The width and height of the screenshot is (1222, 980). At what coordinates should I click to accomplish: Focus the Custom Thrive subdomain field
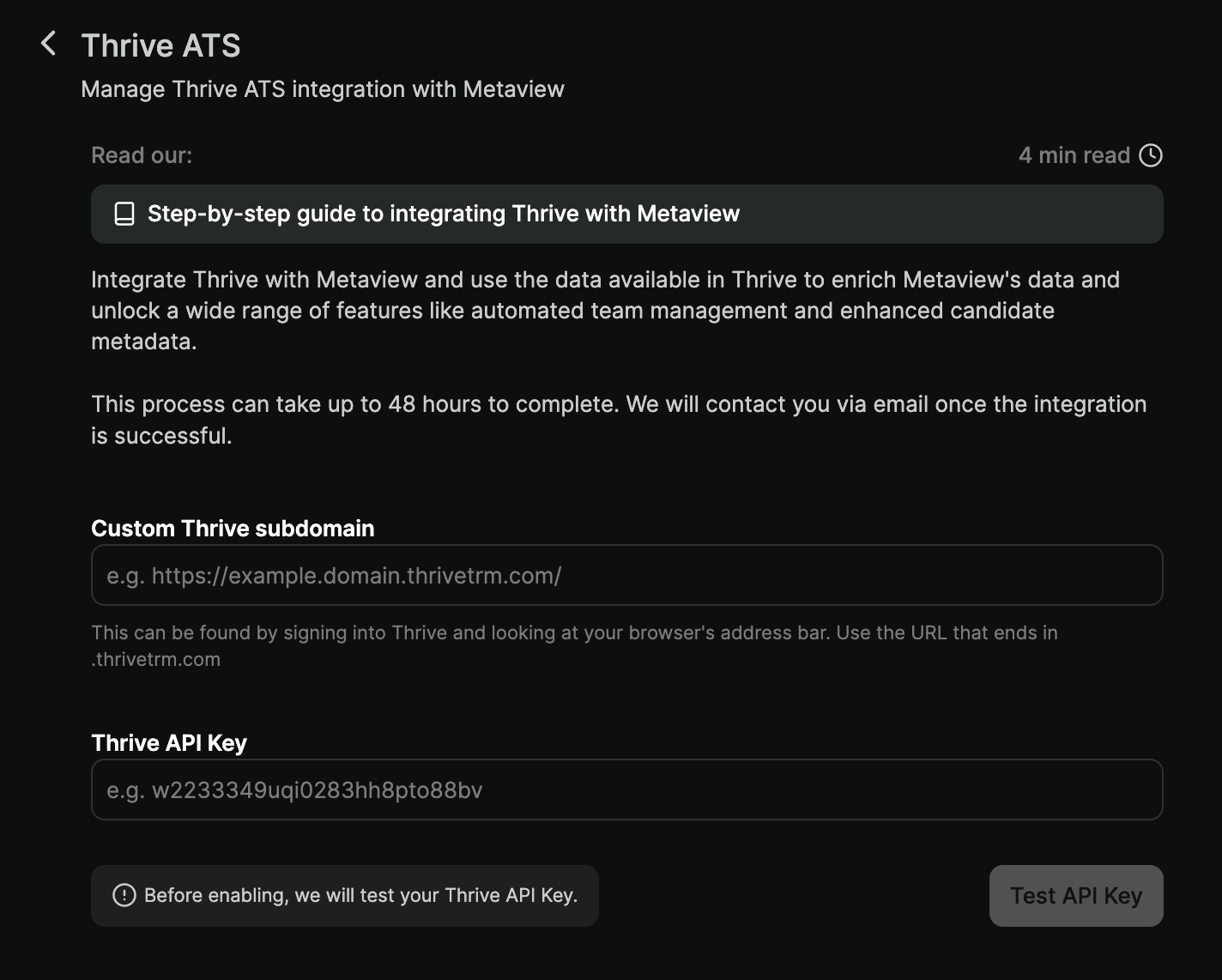626,575
